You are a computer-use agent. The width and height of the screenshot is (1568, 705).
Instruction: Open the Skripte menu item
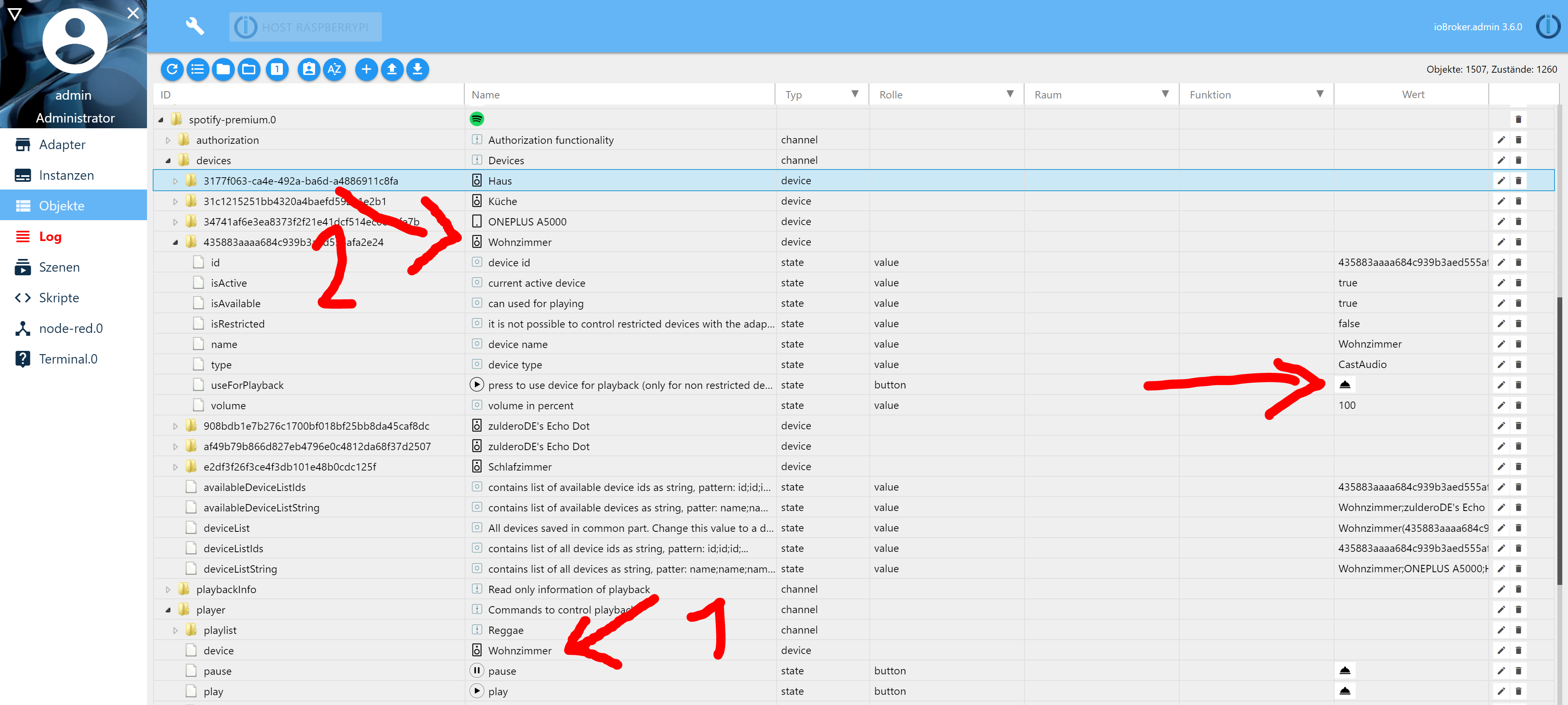(59, 298)
